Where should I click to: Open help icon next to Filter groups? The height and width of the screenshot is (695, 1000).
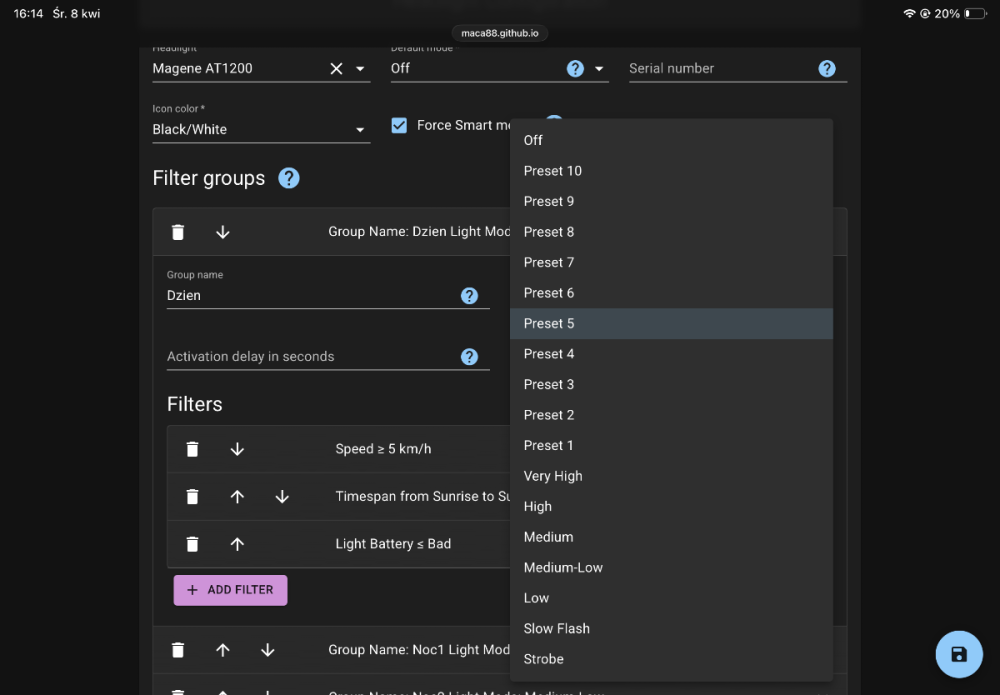coord(289,178)
